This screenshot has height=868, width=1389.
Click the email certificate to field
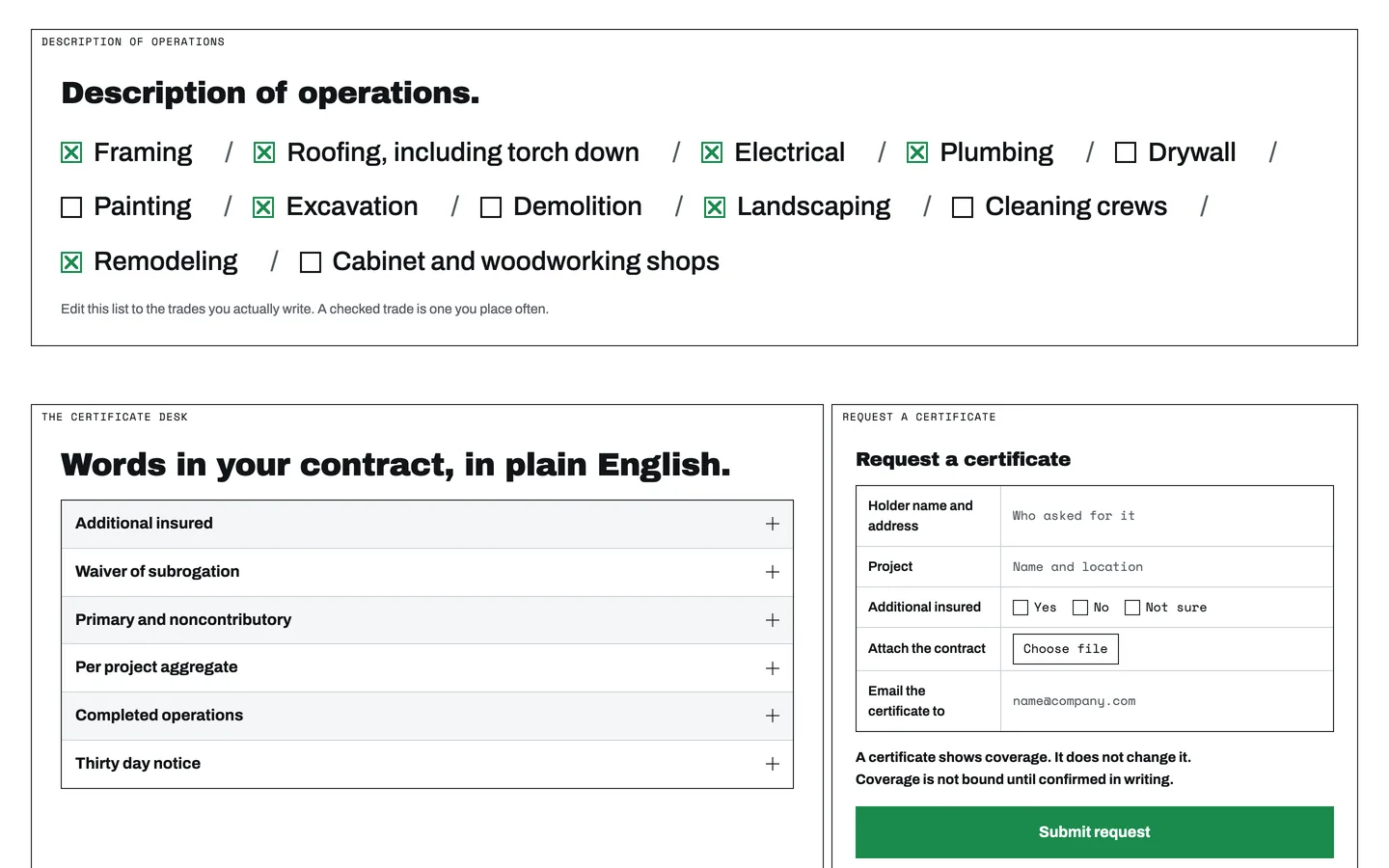[1167, 701]
